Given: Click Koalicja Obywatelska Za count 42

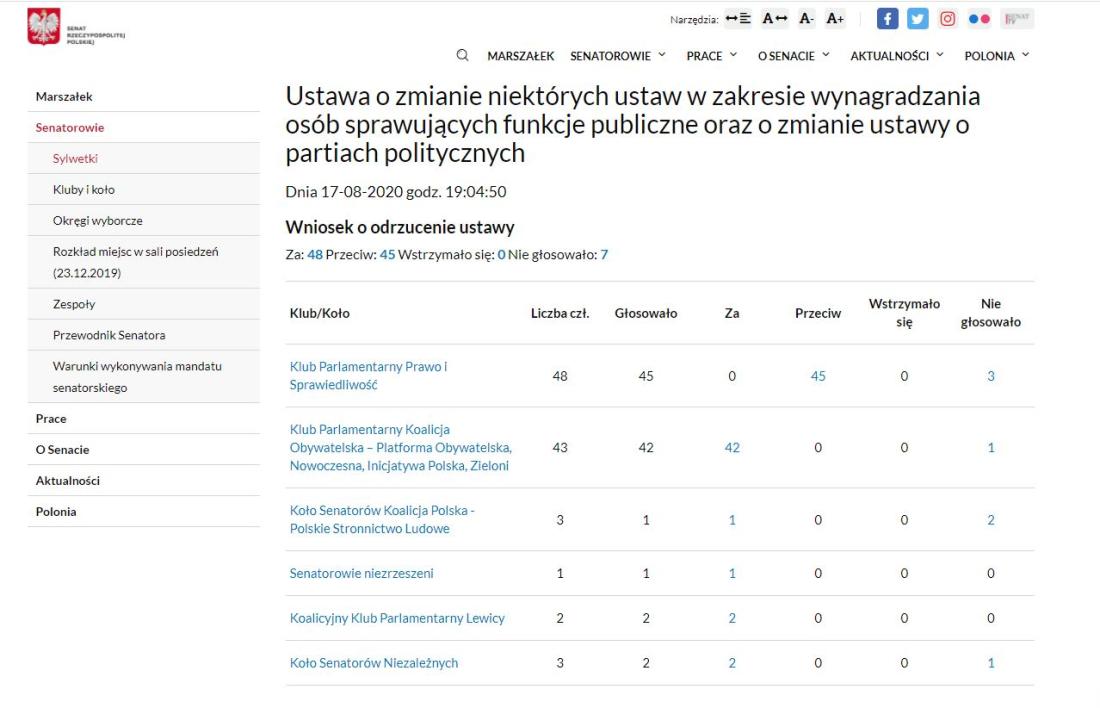Looking at the screenshot, I should (x=732, y=448).
